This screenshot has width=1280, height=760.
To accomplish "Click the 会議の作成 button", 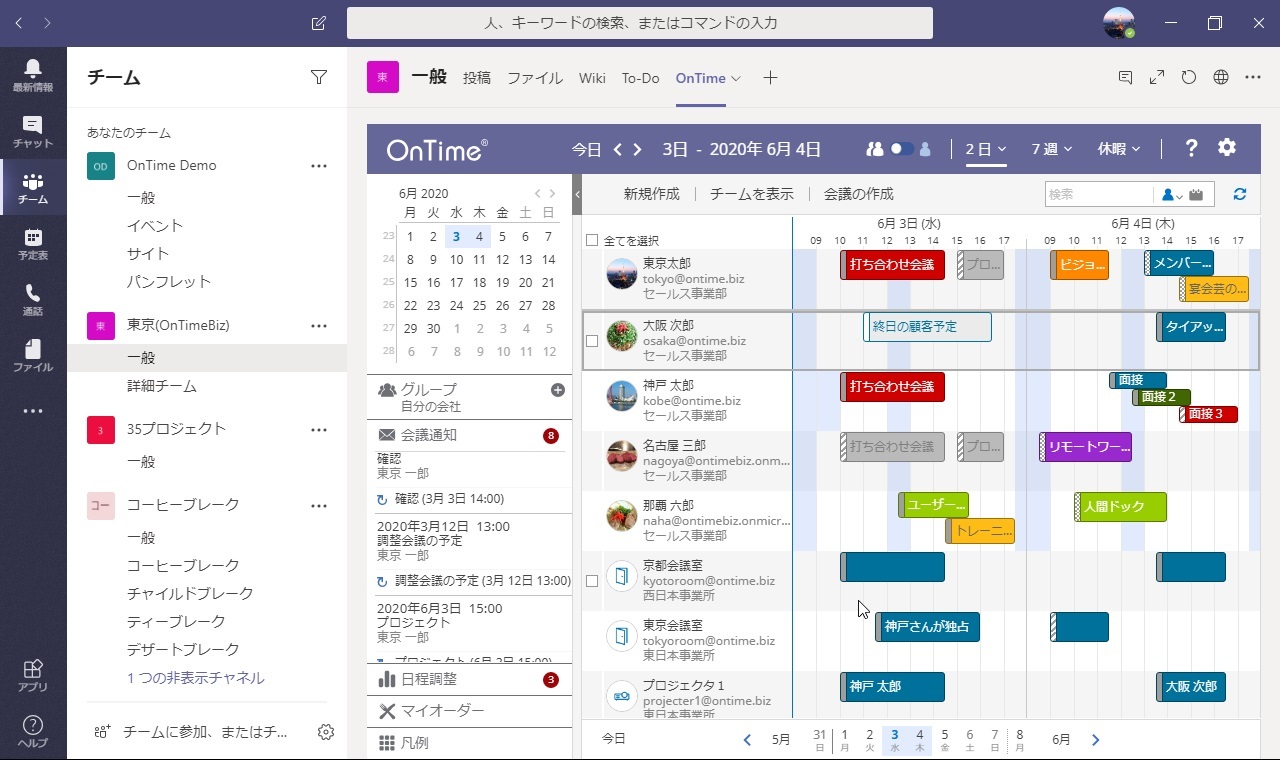I will pos(859,194).
